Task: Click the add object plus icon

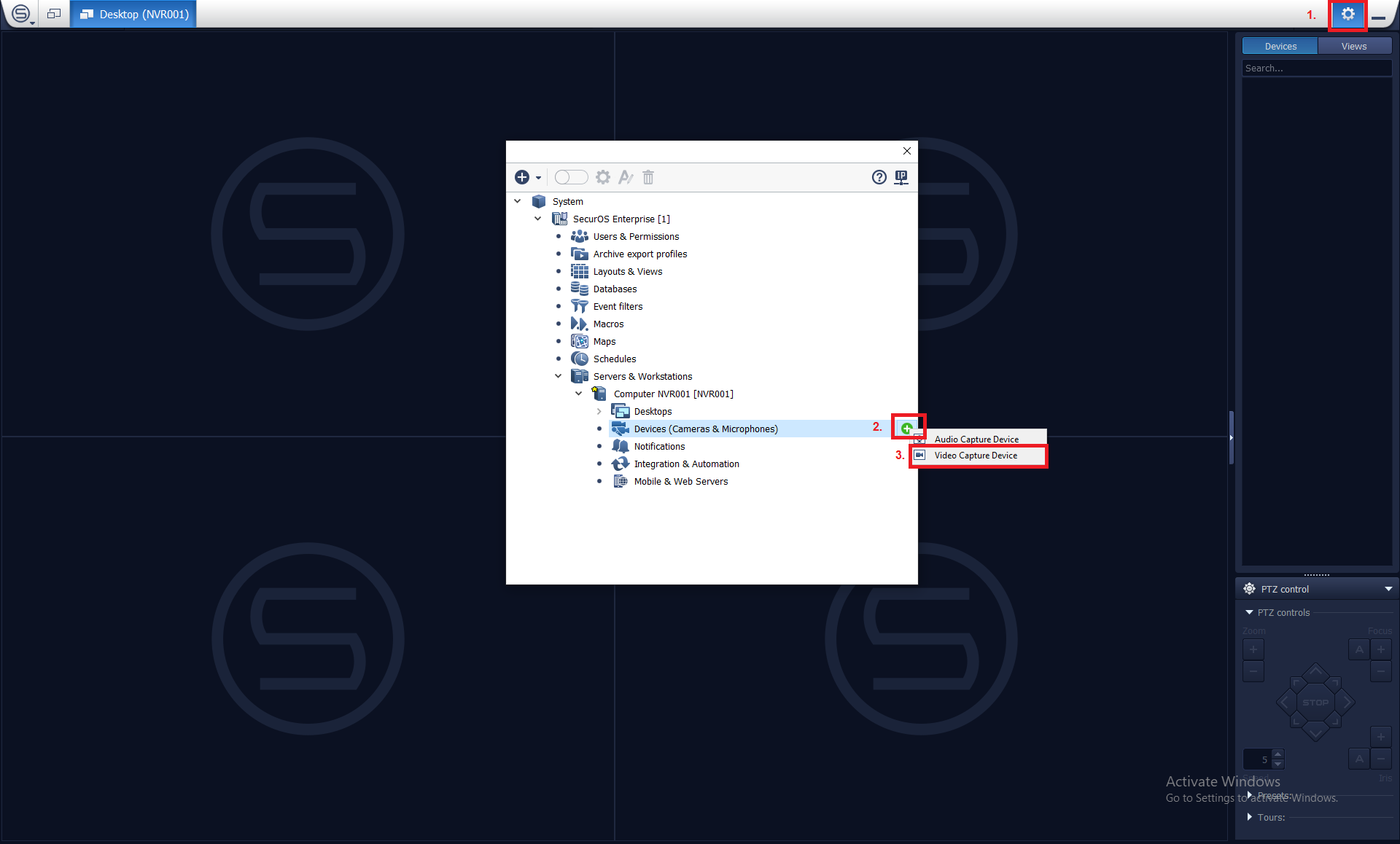Action: (x=522, y=177)
